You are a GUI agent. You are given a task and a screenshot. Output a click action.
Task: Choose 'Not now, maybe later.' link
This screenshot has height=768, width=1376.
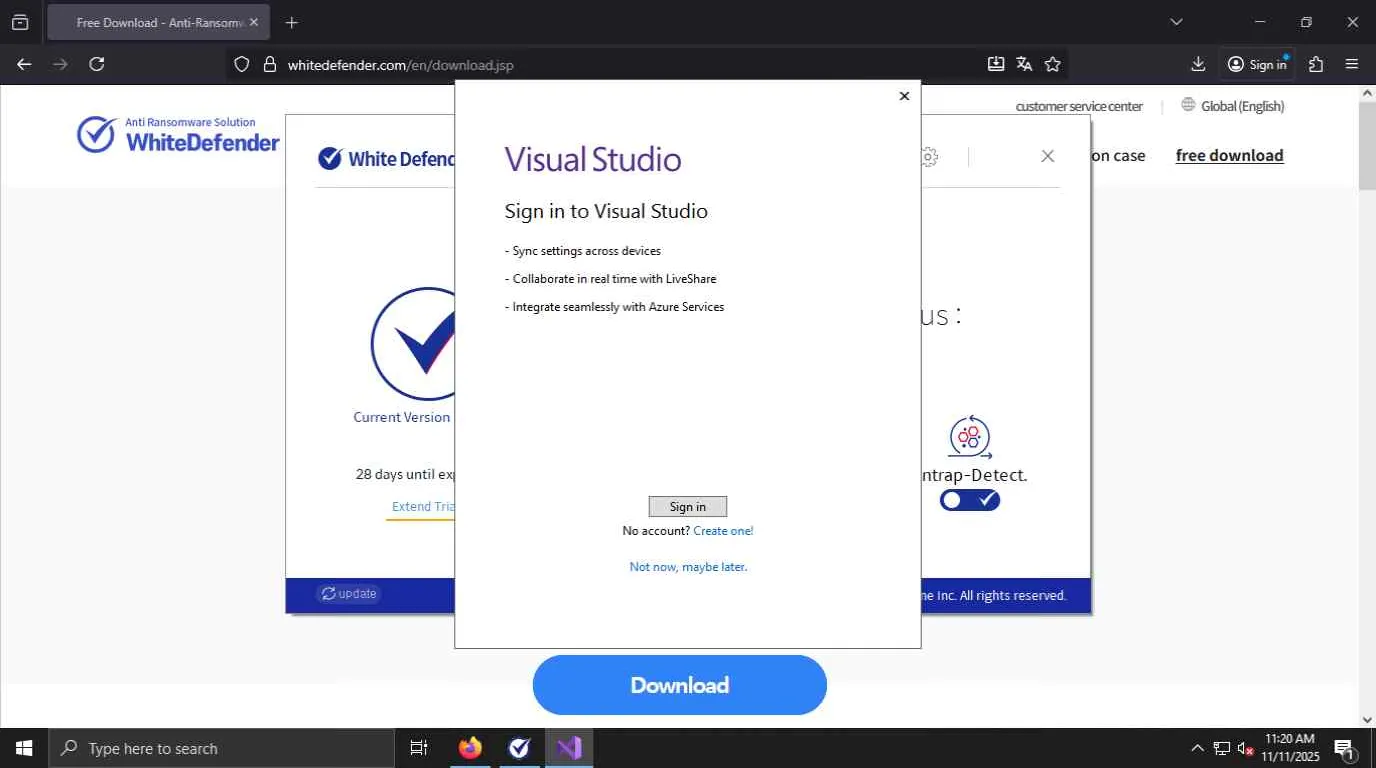tap(688, 567)
